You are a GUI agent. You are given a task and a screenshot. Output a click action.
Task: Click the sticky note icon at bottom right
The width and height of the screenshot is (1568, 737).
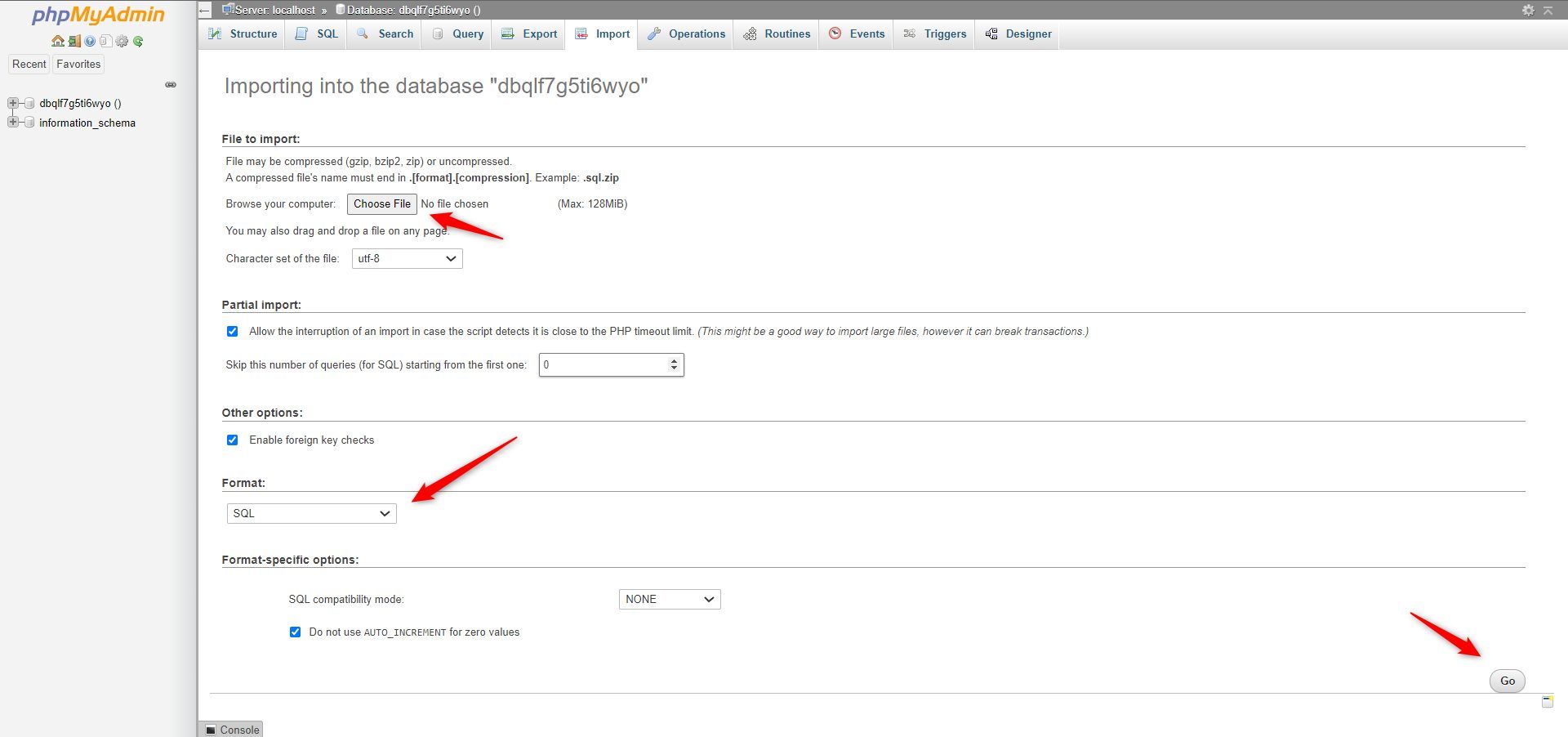coord(1547,702)
